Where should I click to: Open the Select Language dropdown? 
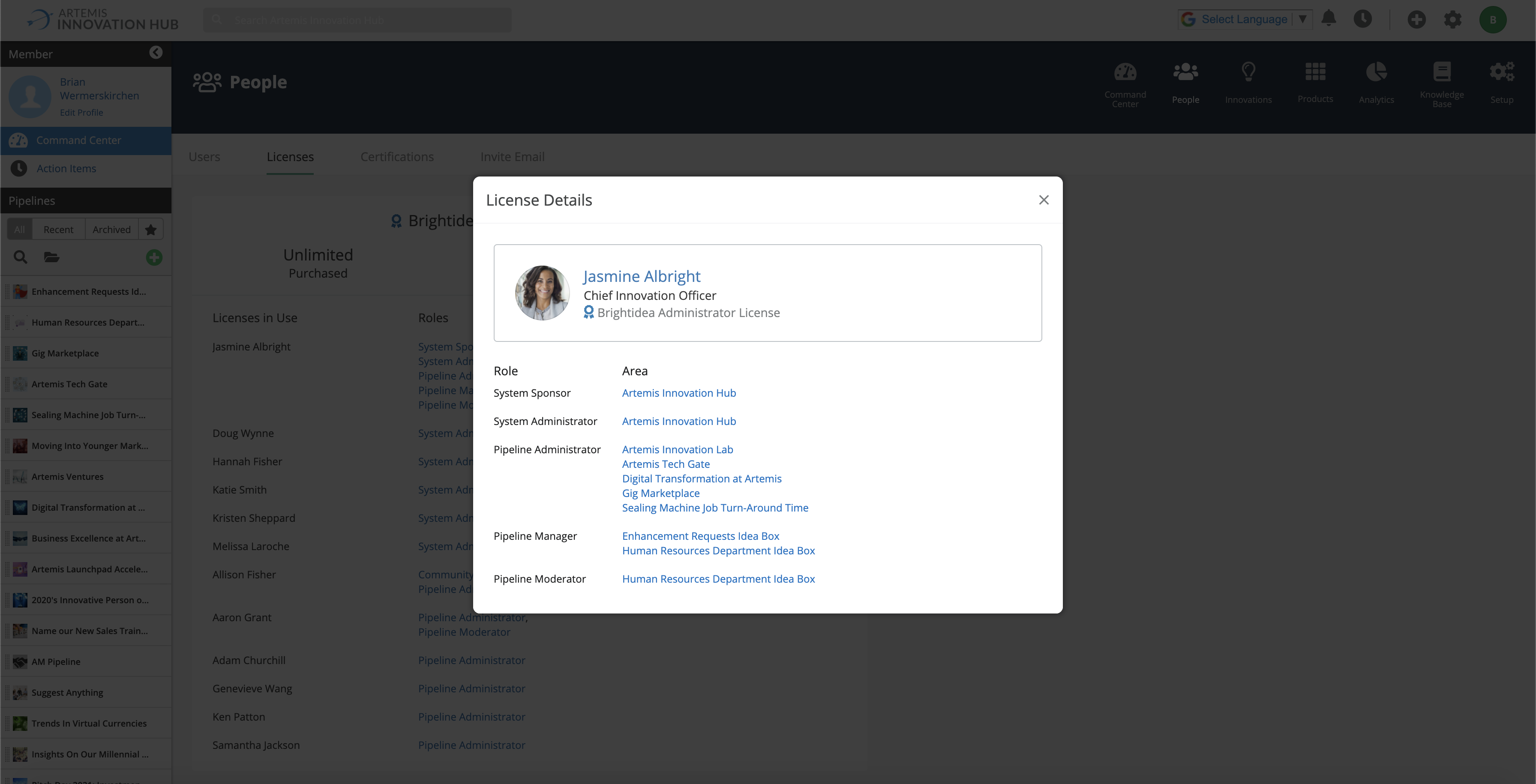(1245, 19)
